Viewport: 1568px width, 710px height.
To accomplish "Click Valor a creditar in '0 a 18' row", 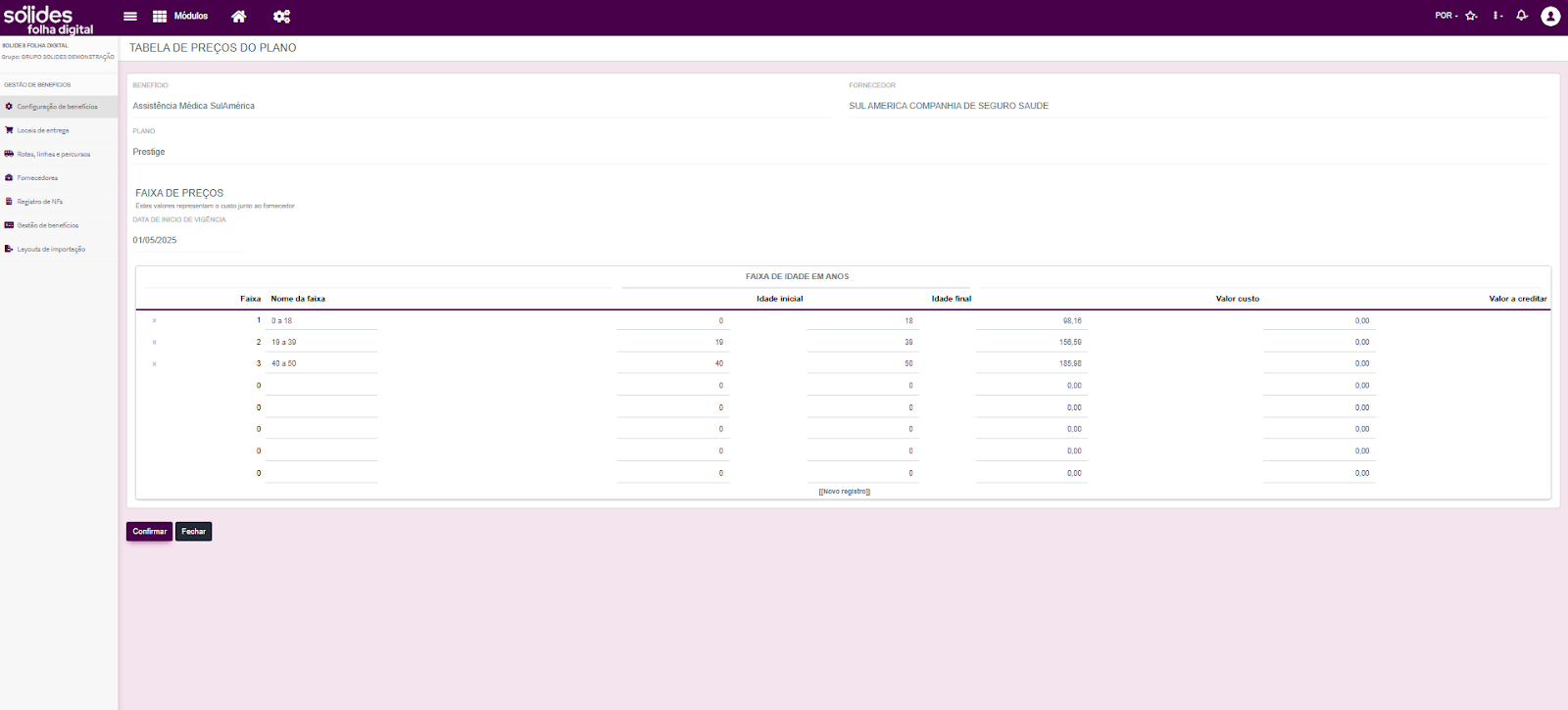I will coord(1319,321).
